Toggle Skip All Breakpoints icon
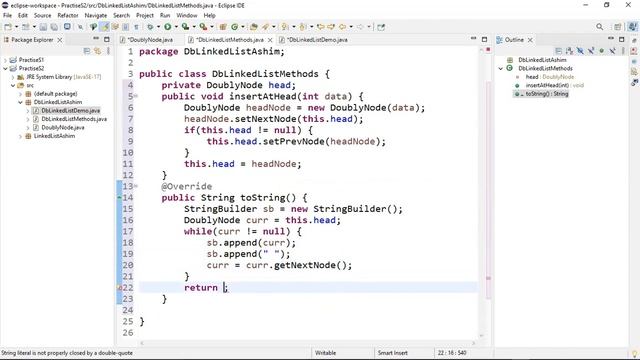The height and width of the screenshot is (360, 640). [80, 27]
